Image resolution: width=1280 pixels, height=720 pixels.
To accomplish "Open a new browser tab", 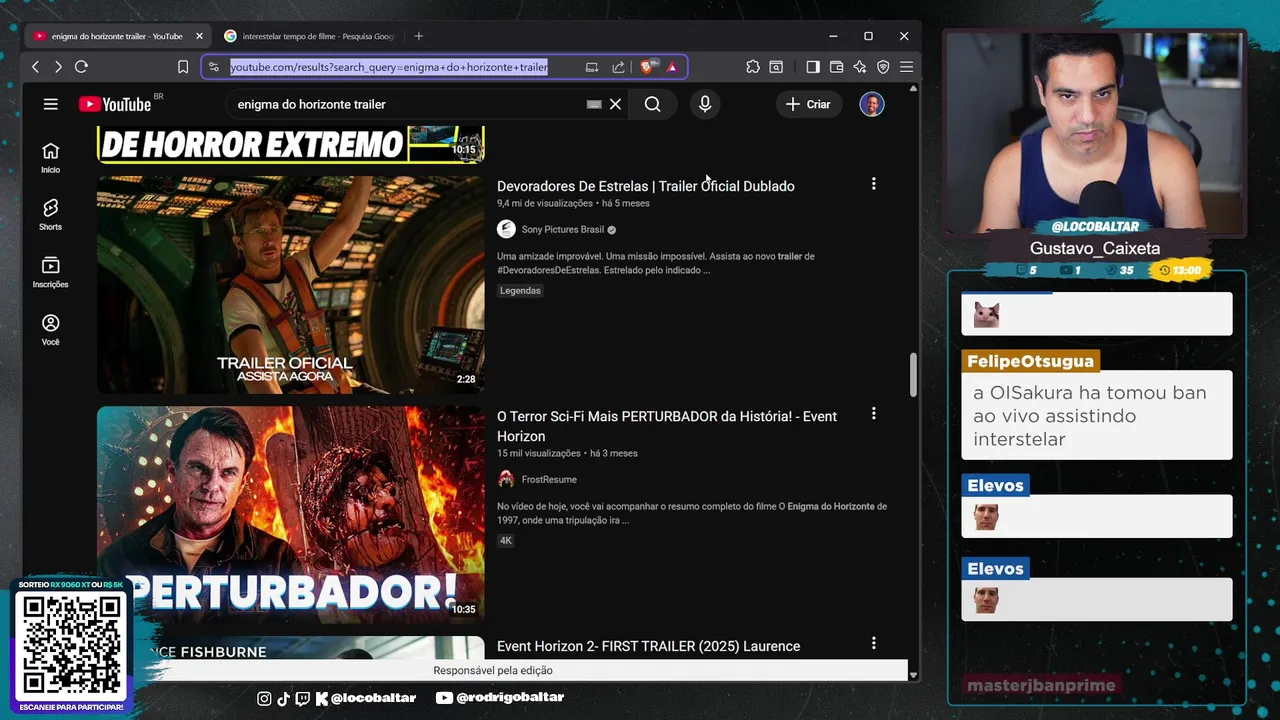I will (419, 36).
